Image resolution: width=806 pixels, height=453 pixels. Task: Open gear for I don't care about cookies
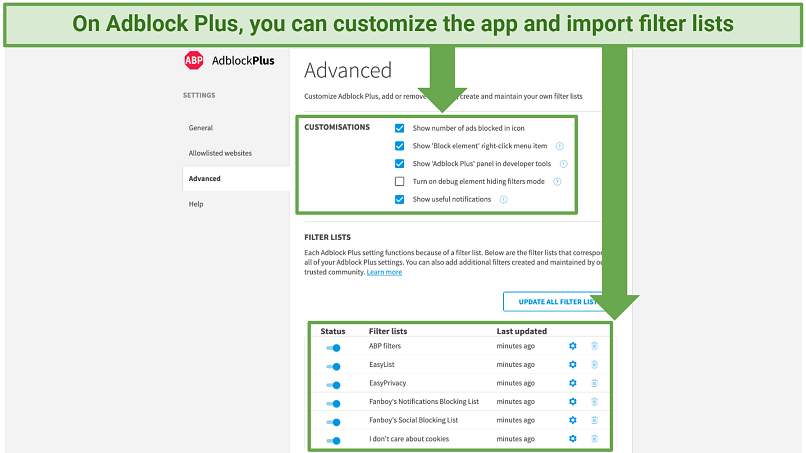pos(573,439)
